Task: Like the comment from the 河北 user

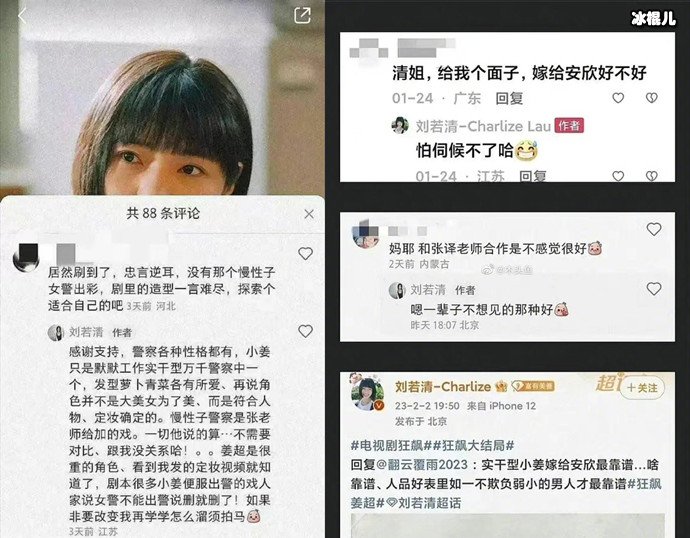Action: 305,253
